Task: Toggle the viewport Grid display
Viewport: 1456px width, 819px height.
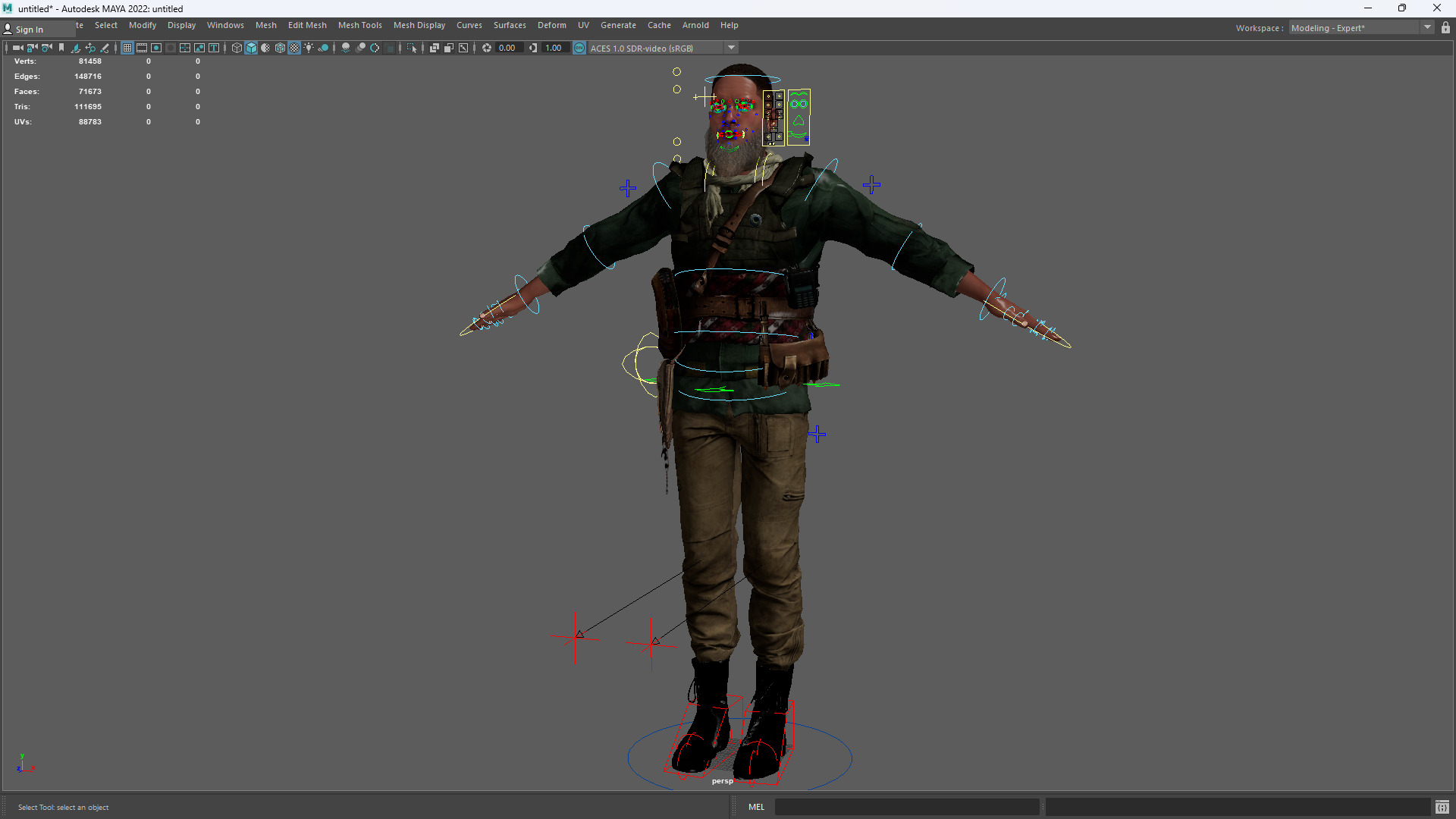Action: coord(127,48)
